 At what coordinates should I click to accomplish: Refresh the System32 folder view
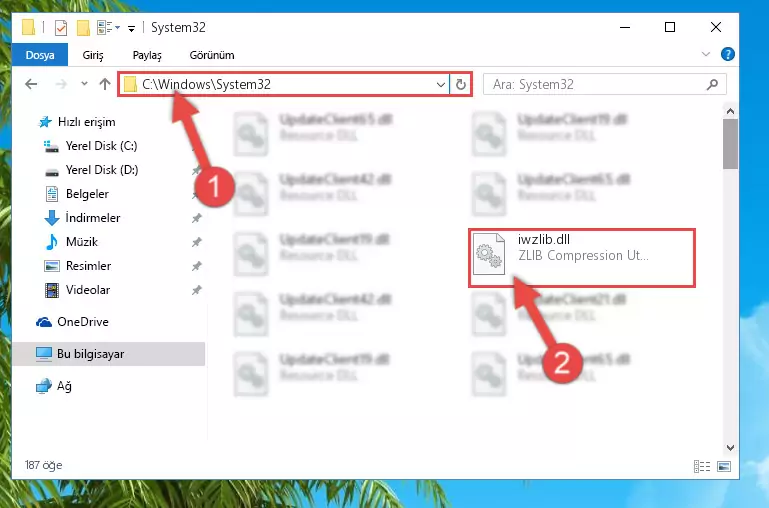[461, 84]
